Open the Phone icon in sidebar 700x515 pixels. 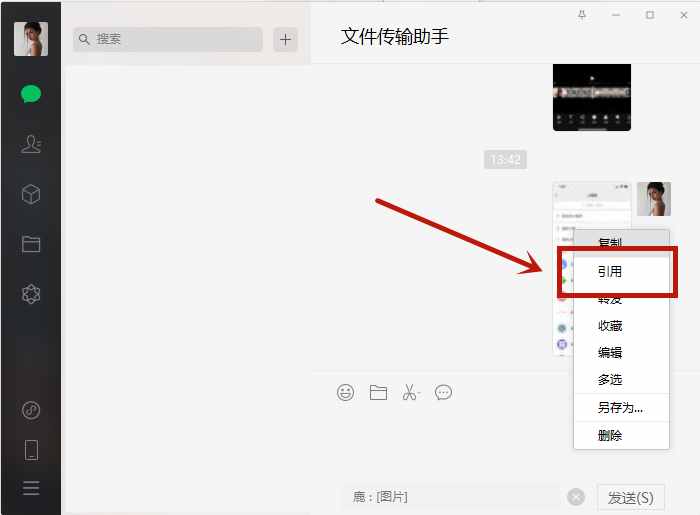pos(31,450)
